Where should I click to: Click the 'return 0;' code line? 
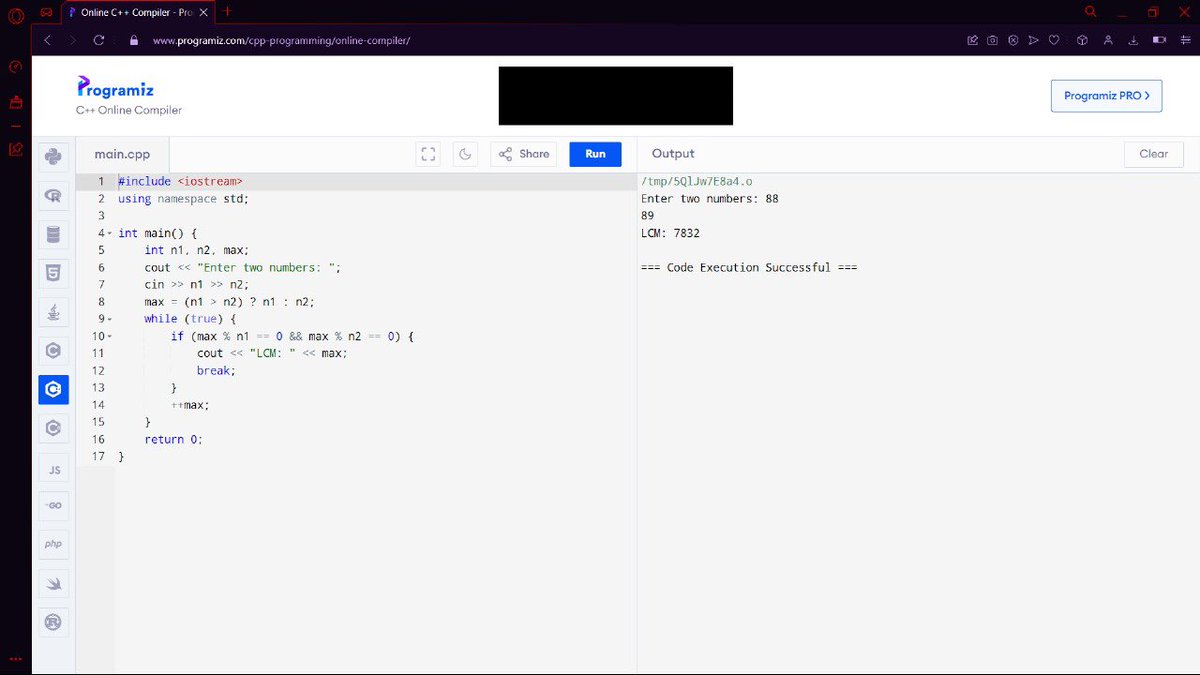pyautogui.click(x=173, y=439)
